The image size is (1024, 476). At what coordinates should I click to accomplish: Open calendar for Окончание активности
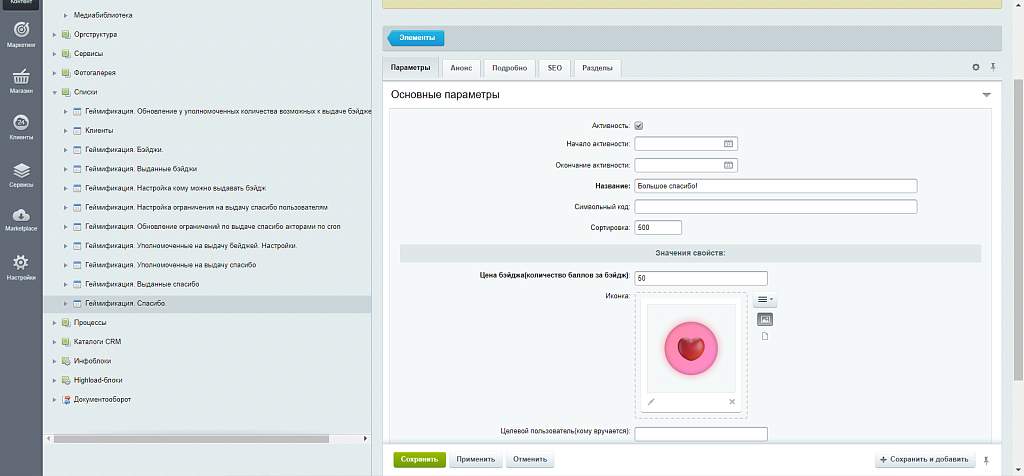pyautogui.click(x=729, y=165)
